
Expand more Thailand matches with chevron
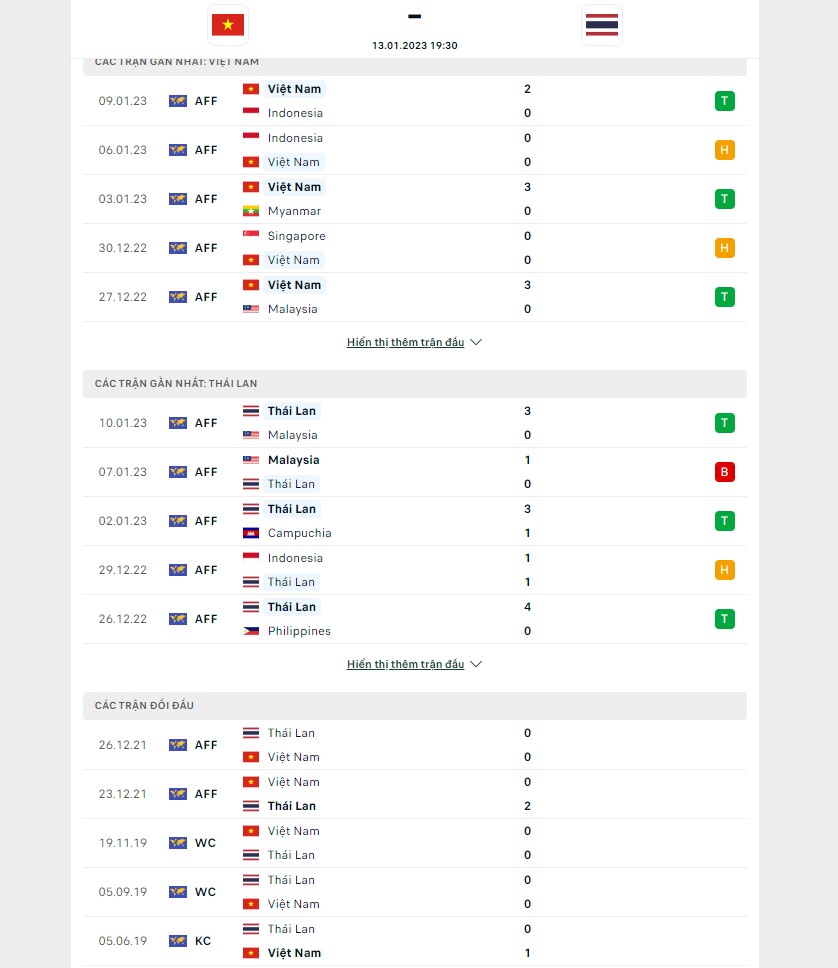476,664
